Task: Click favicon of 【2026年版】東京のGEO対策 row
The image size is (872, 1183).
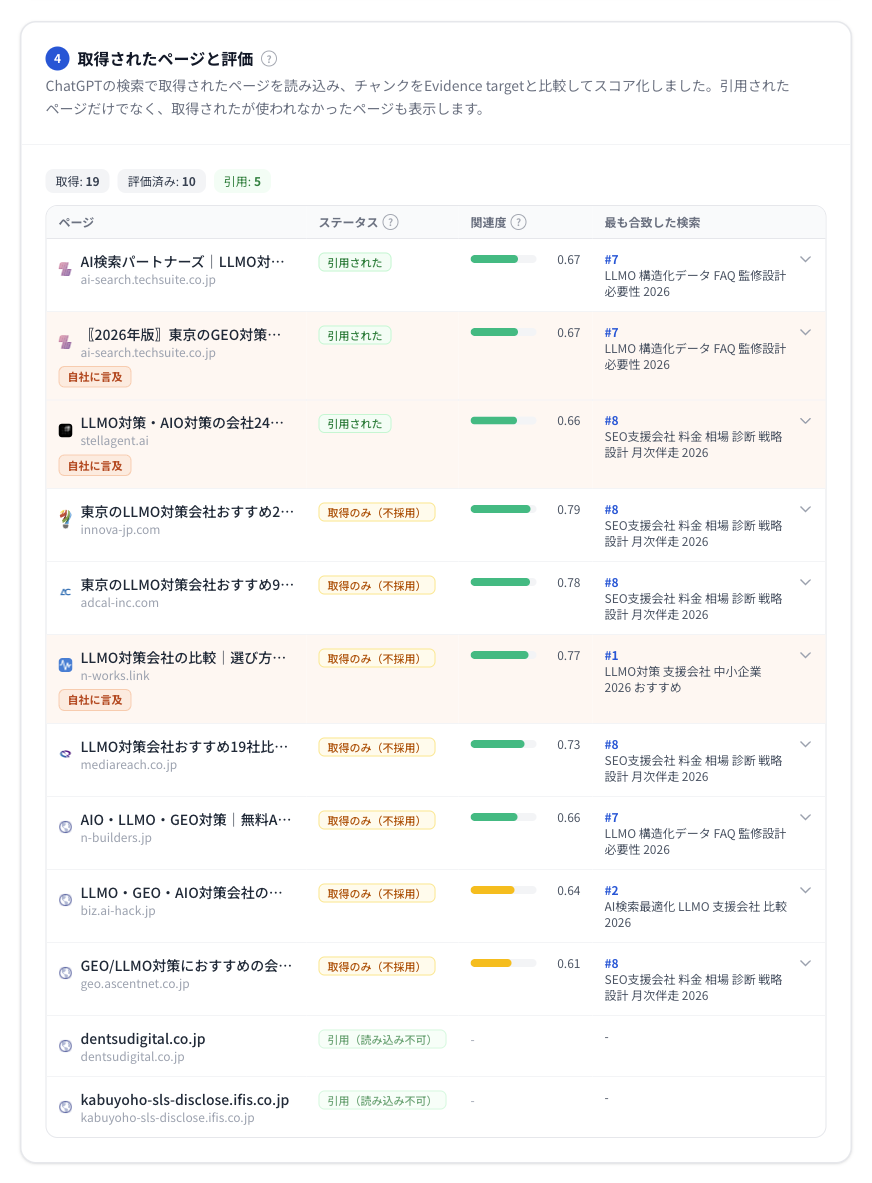Action: pos(66,342)
